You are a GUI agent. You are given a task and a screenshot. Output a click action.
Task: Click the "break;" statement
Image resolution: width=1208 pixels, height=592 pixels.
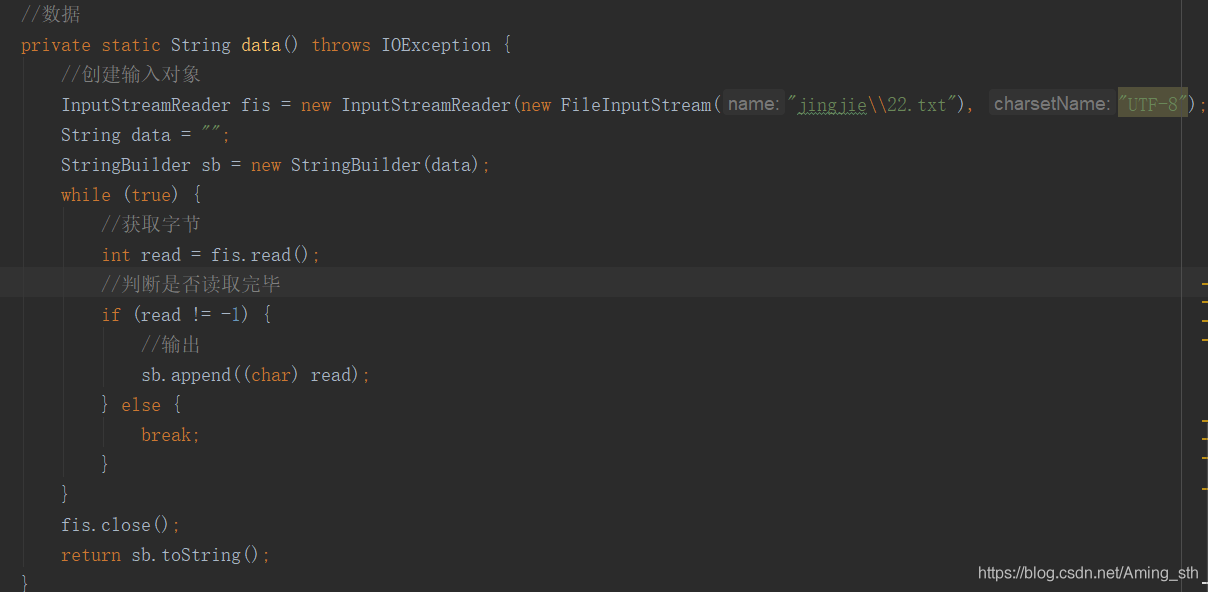171,435
